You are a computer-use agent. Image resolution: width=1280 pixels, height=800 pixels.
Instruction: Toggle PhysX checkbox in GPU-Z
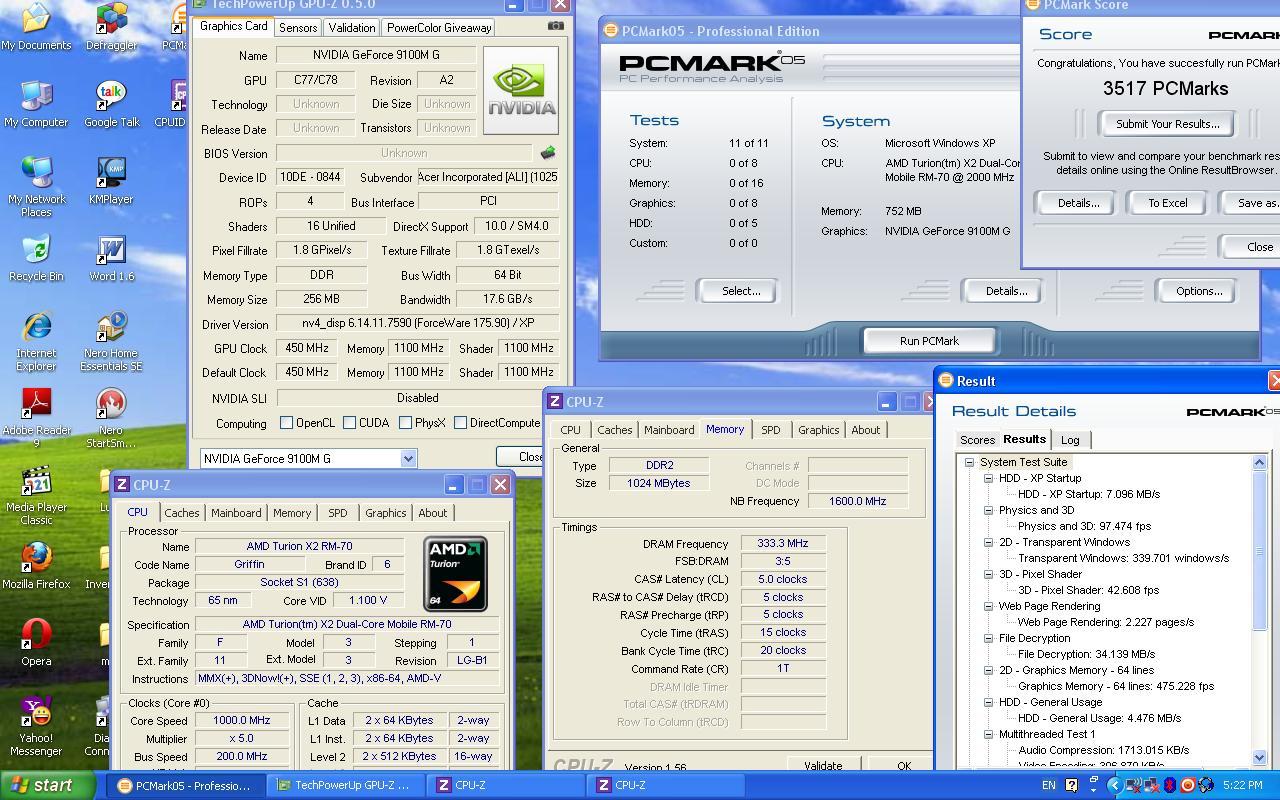[x=405, y=423]
